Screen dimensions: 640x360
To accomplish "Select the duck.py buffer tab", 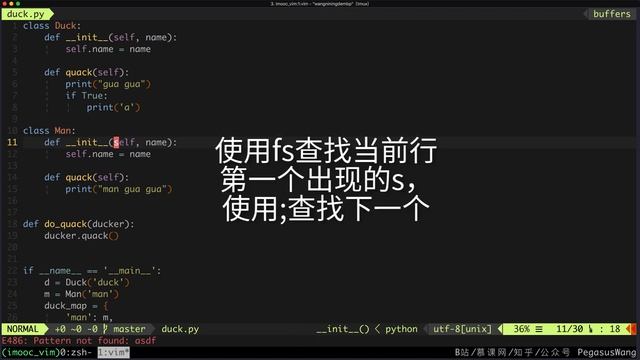I will pyautogui.click(x=26, y=14).
